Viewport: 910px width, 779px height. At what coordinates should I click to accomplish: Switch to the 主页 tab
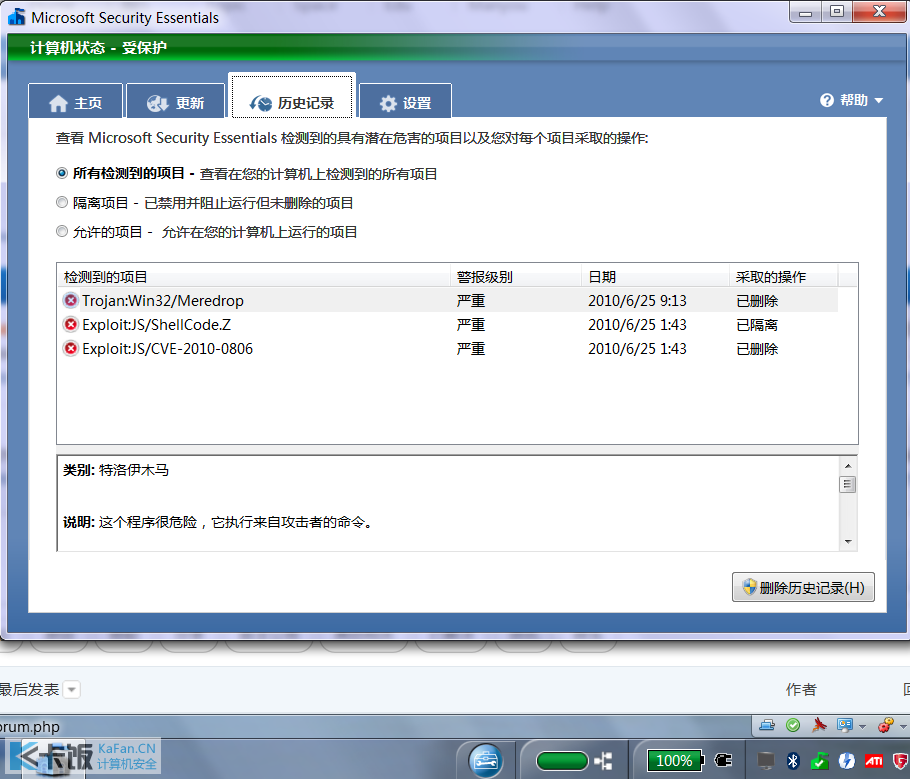[75, 102]
